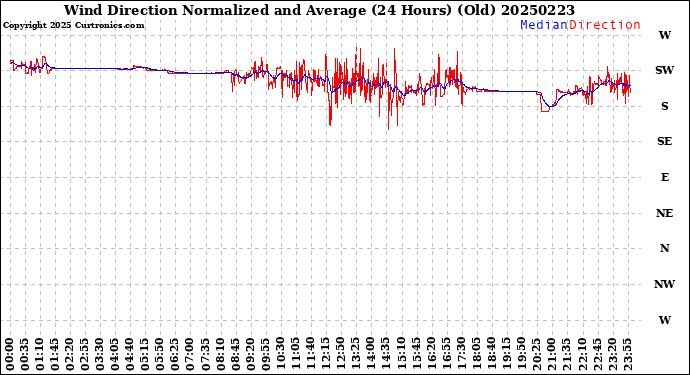This screenshot has width=690, height=375.
Task: Click the "22:10" time axis label
Action: tap(582, 354)
